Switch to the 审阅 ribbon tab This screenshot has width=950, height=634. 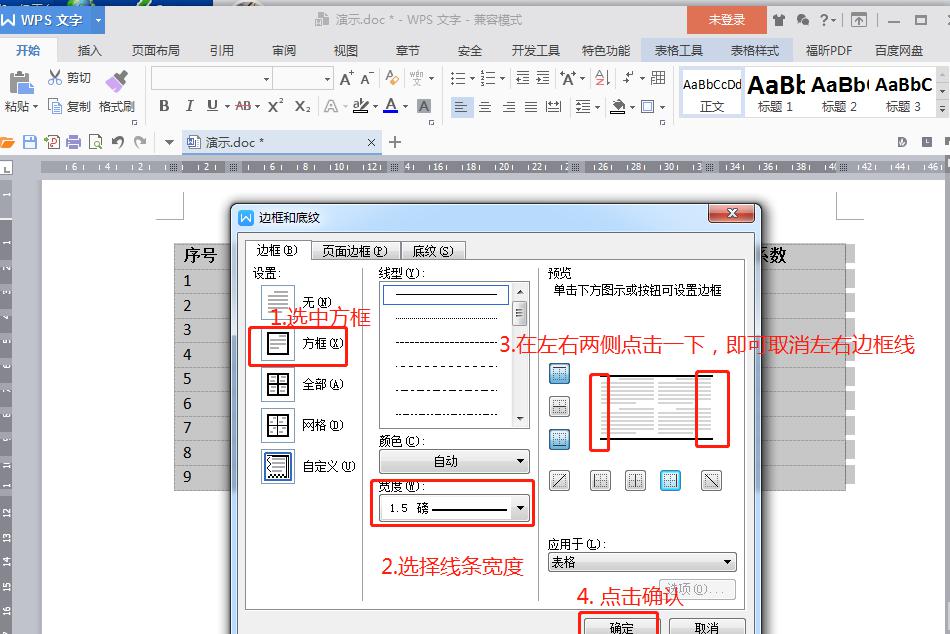(x=284, y=51)
